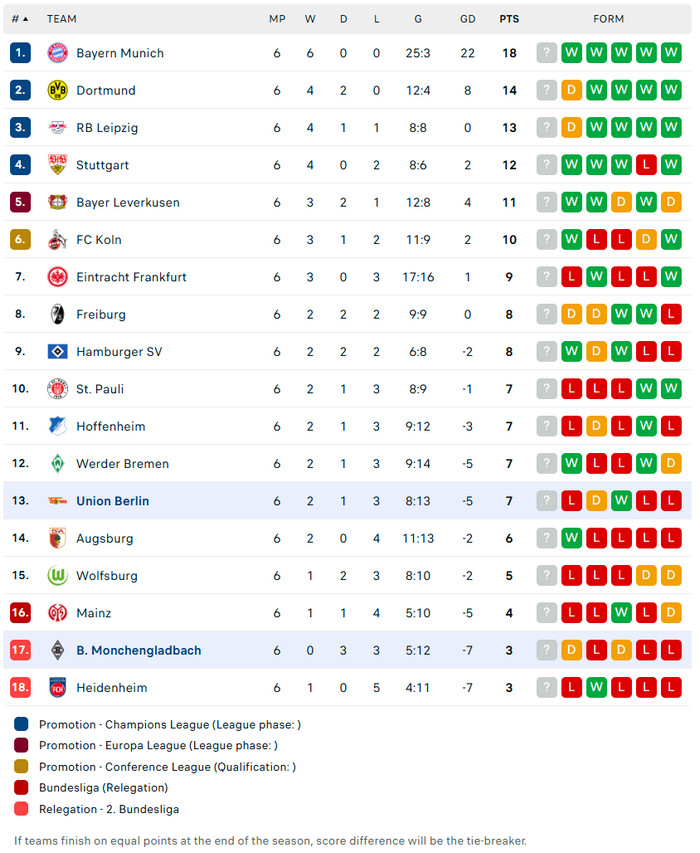This screenshot has width=700, height=853.
Task: Click the blue Champions League legend swatch
Action: pyautogui.click(x=22, y=724)
